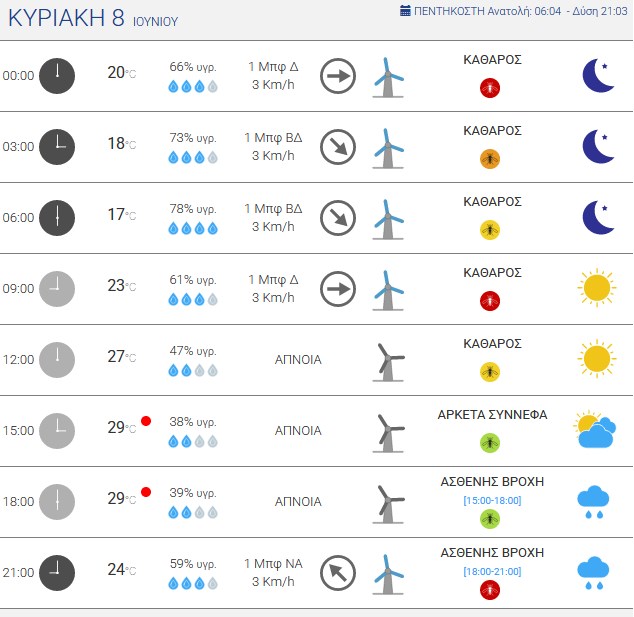Click the clock icon for 18:00
This screenshot has width=634, height=617.
(x=57, y=502)
